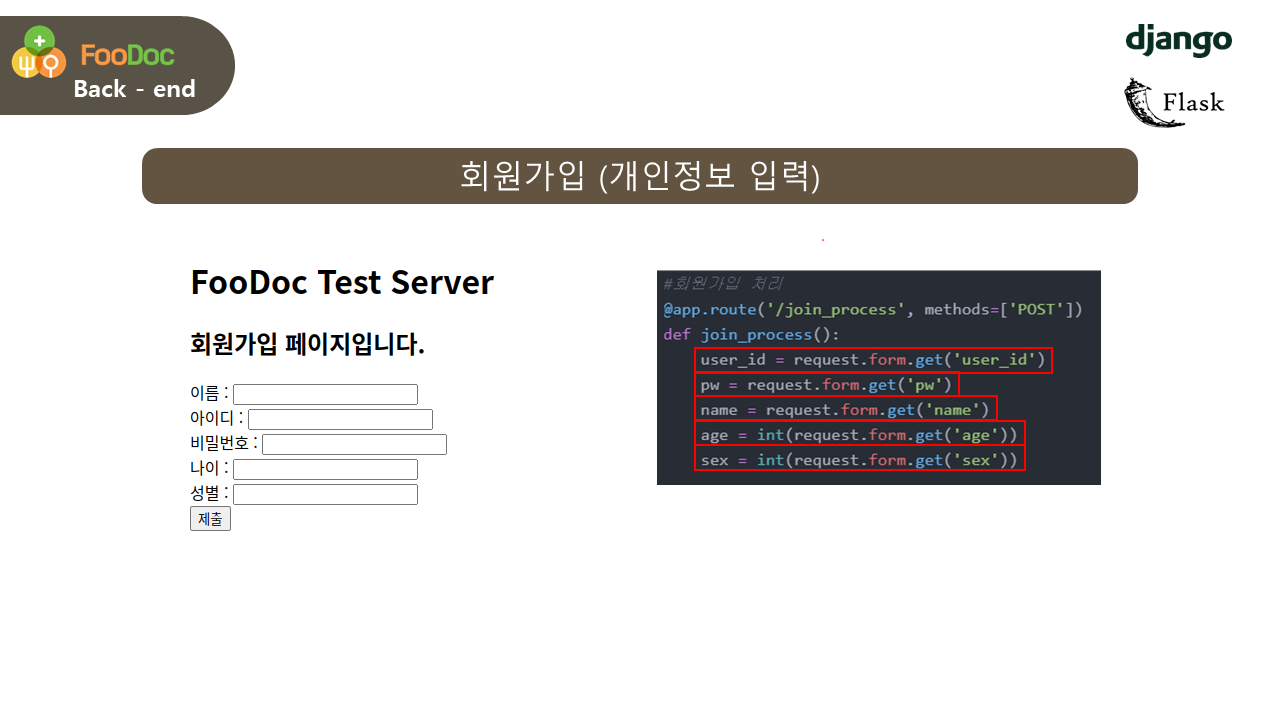Screen dimensions: 1280x720
Task: Click the 'Back - end' label
Action: click(x=134, y=89)
